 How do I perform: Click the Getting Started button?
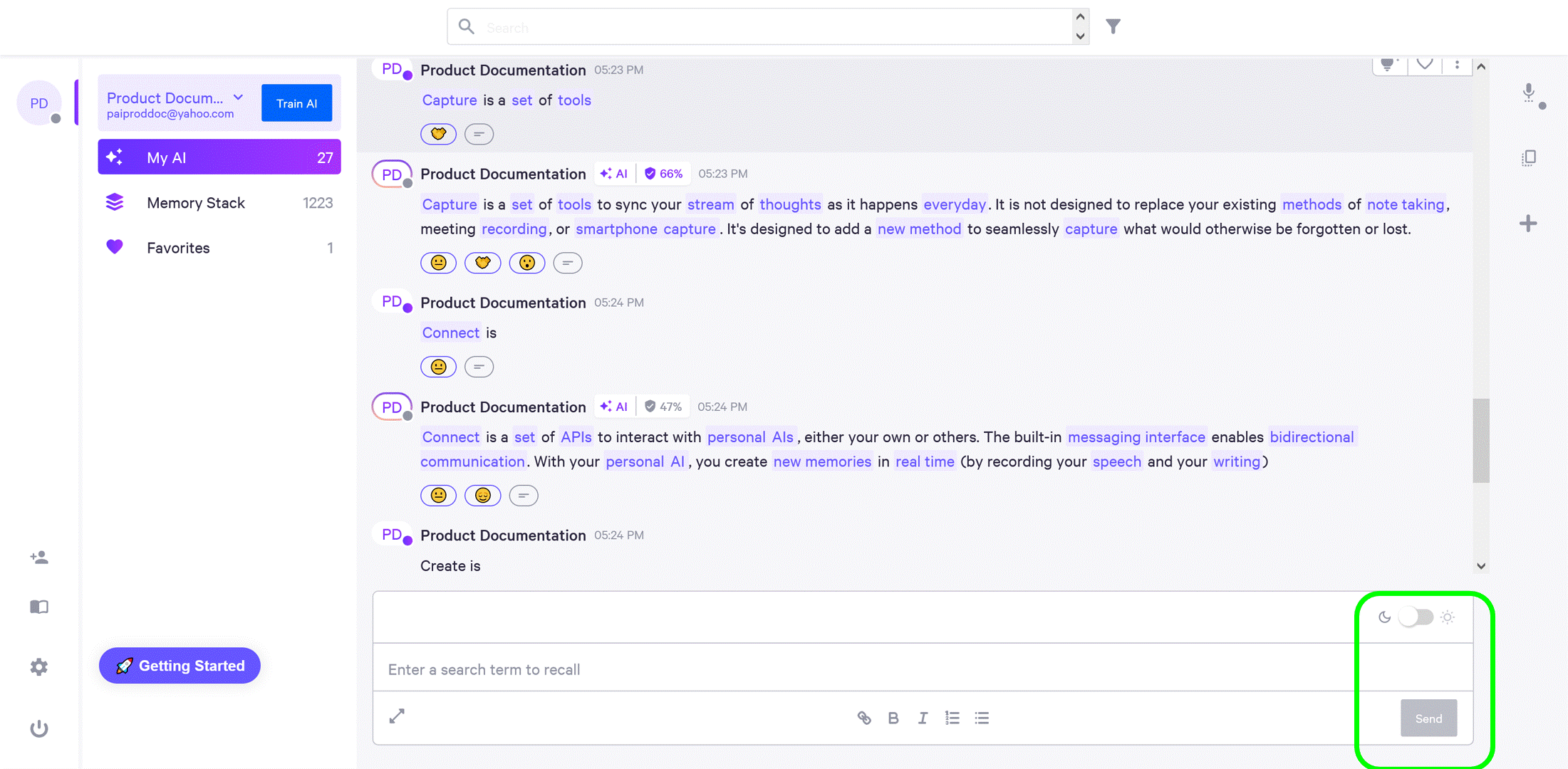tap(180, 666)
